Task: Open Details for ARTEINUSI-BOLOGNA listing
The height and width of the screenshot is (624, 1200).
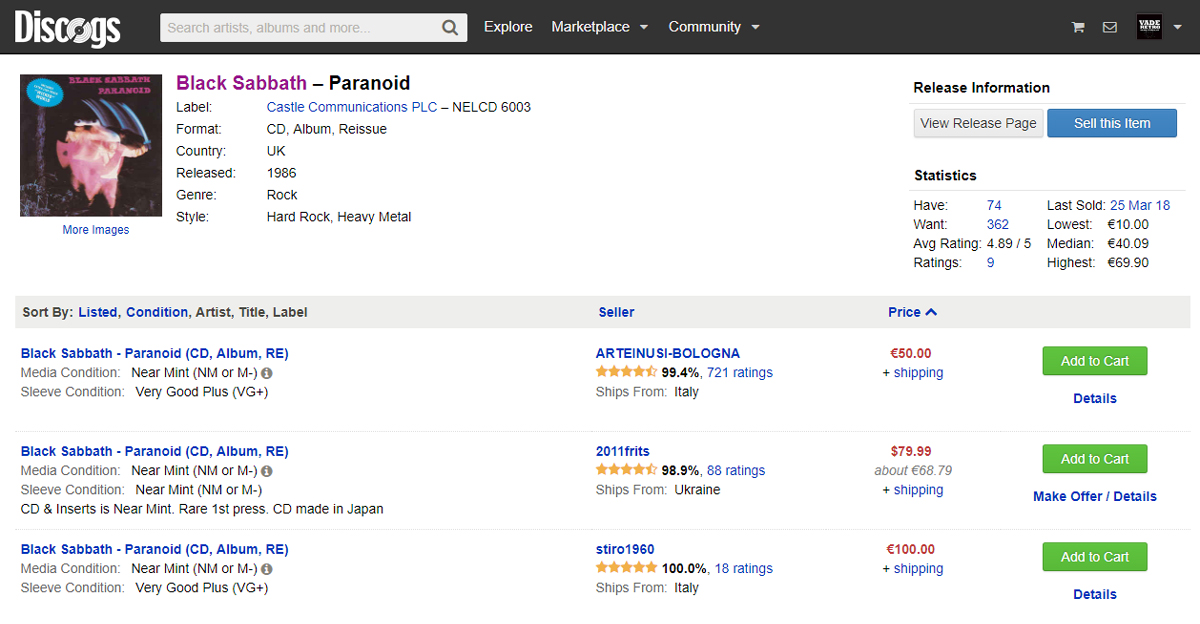Action: [1095, 398]
